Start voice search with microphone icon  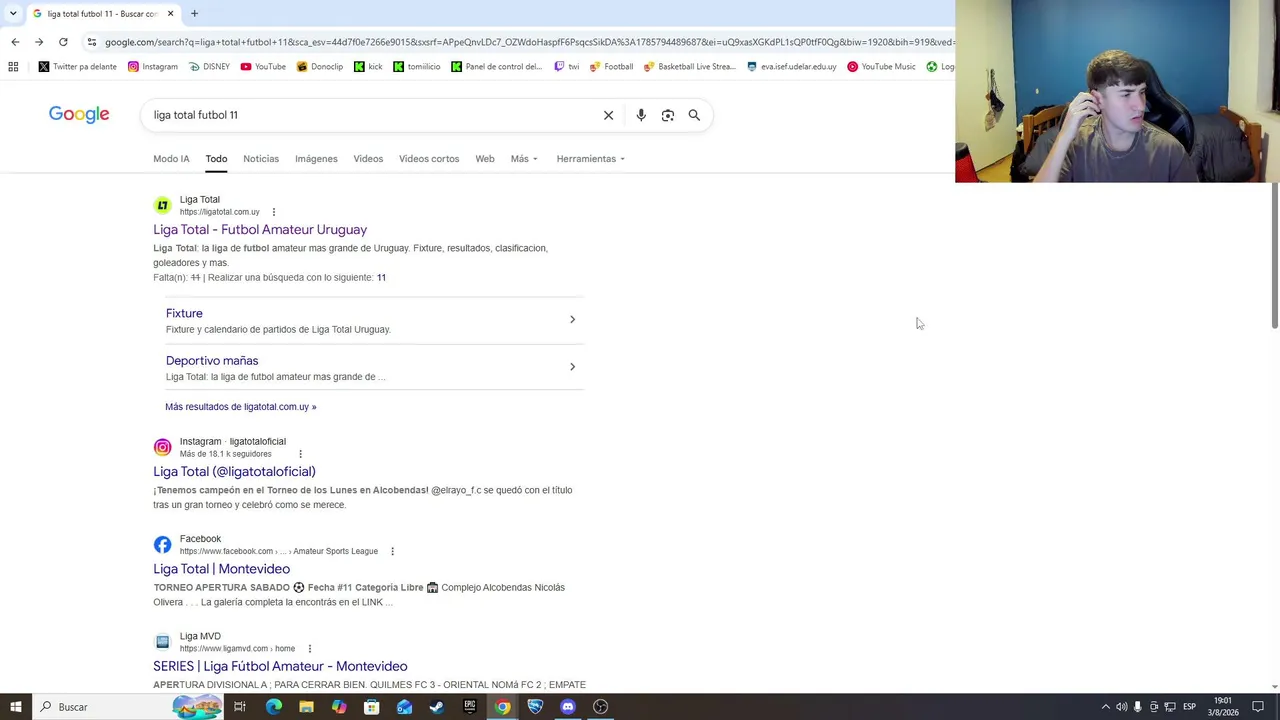coord(641,115)
